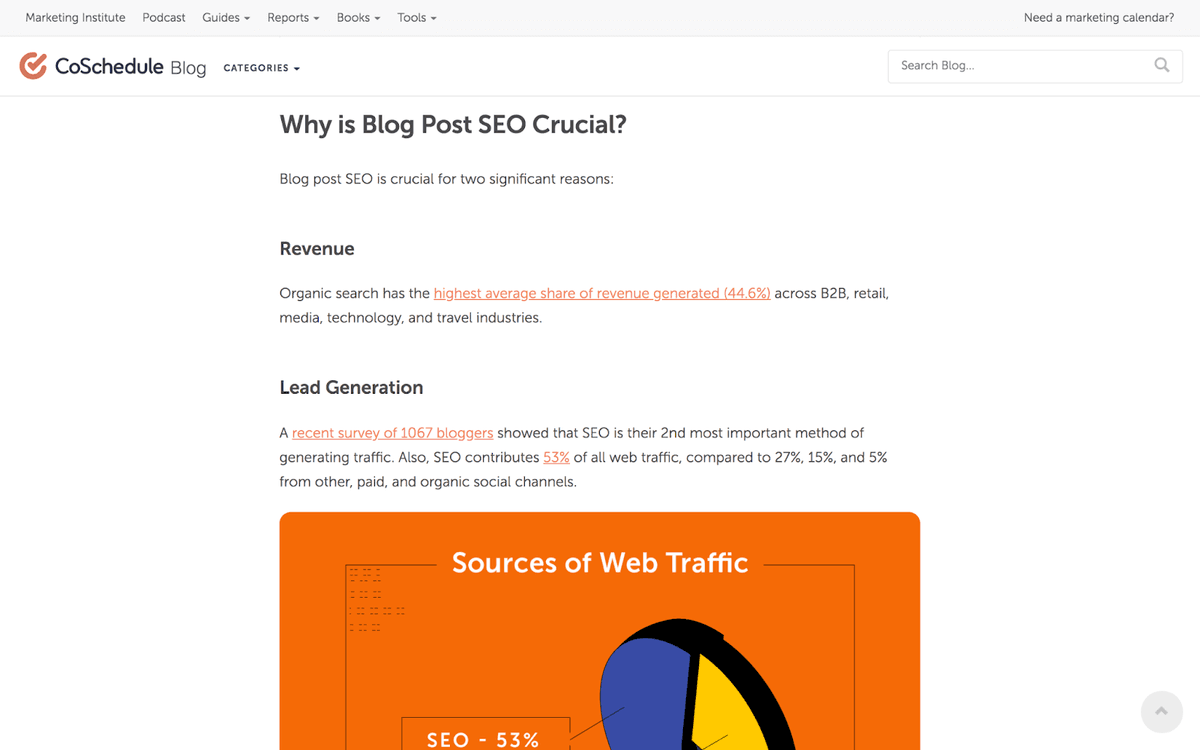Expand the Guides dropdown
The image size is (1200, 750).
click(x=225, y=17)
